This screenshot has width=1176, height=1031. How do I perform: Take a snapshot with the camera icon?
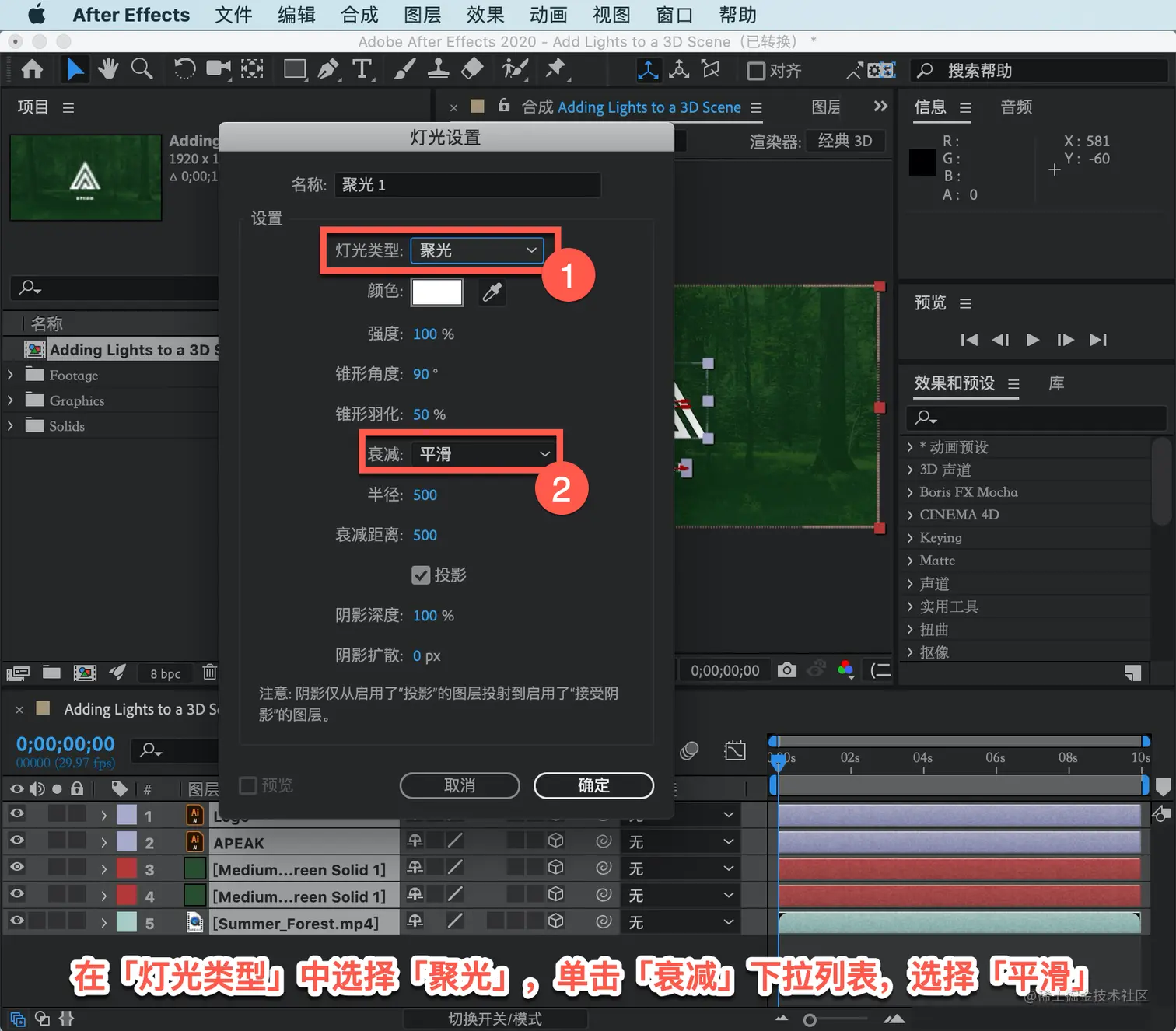click(x=786, y=669)
